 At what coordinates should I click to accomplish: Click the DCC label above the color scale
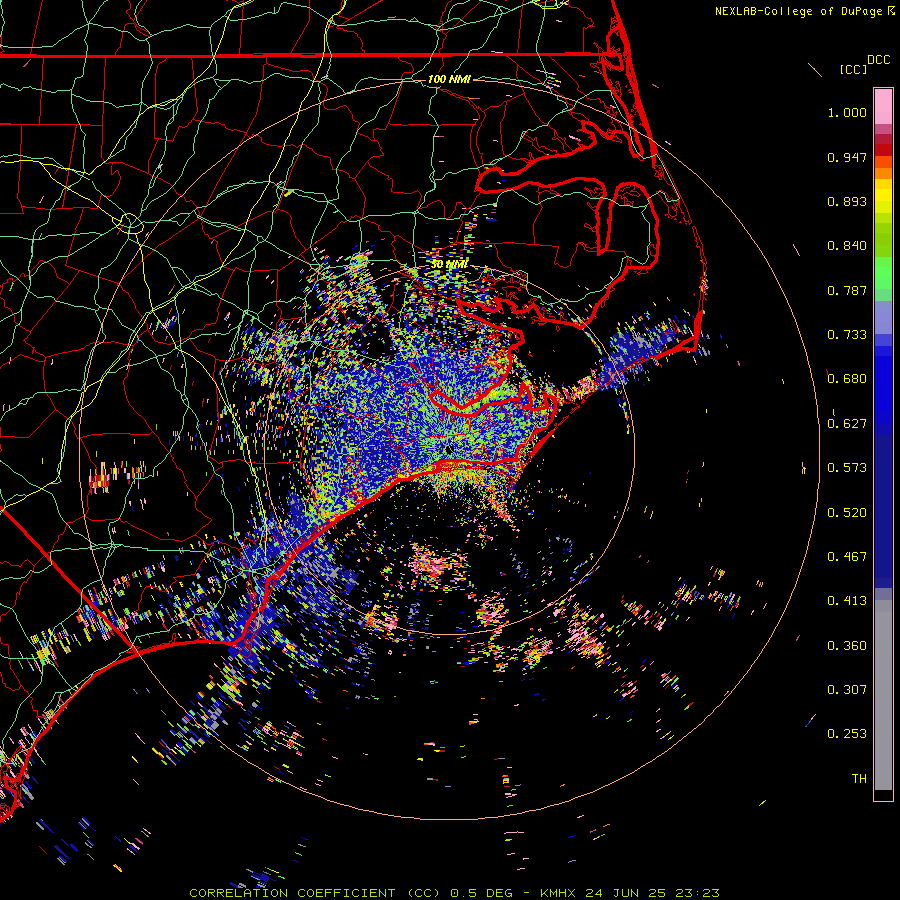878,60
